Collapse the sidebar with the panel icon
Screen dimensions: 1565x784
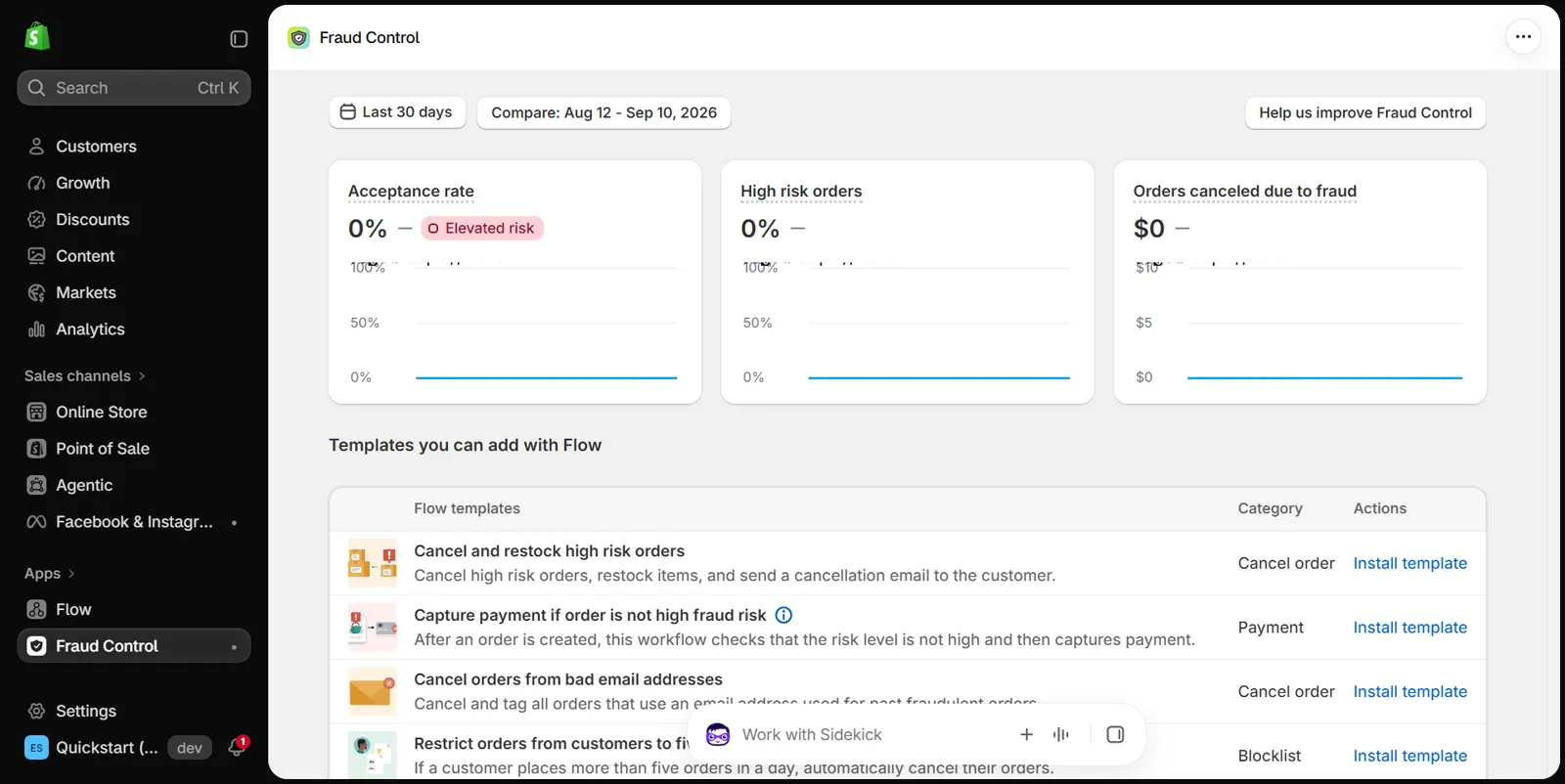(239, 39)
